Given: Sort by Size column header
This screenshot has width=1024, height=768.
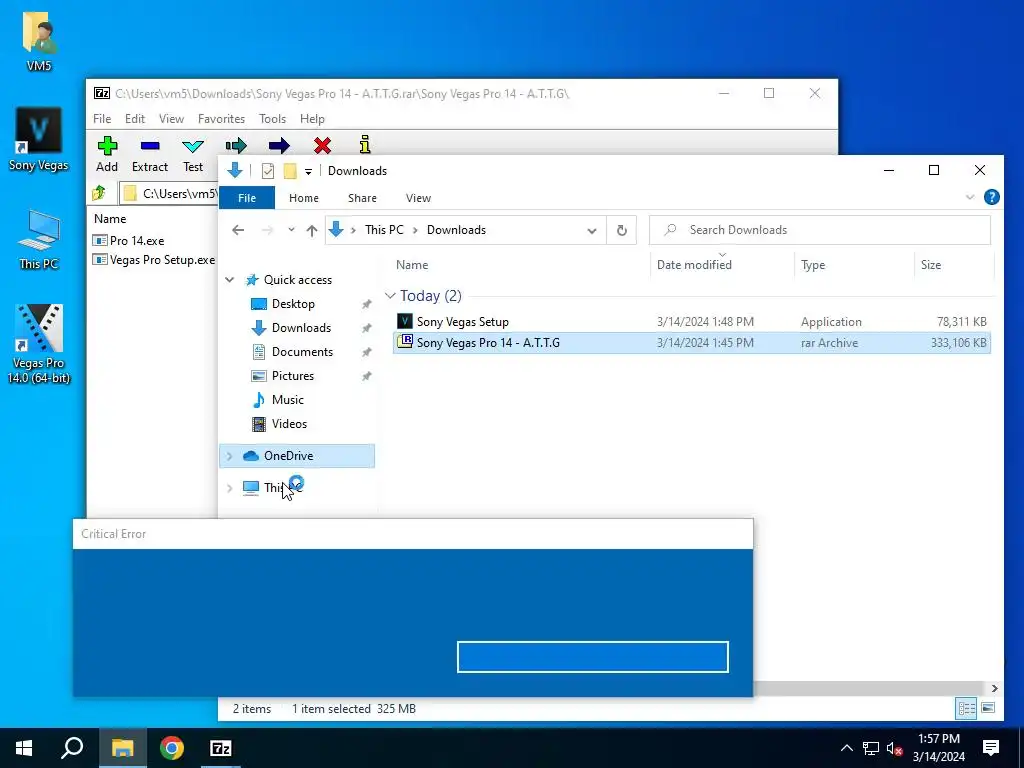Looking at the screenshot, I should (x=931, y=264).
